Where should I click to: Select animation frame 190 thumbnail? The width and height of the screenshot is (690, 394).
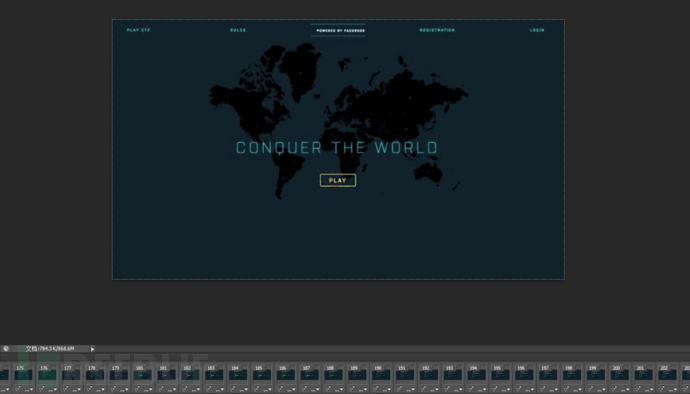[381, 375]
